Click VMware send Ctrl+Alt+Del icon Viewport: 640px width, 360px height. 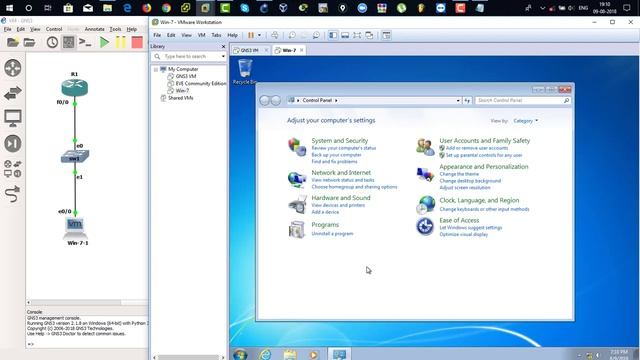point(275,36)
